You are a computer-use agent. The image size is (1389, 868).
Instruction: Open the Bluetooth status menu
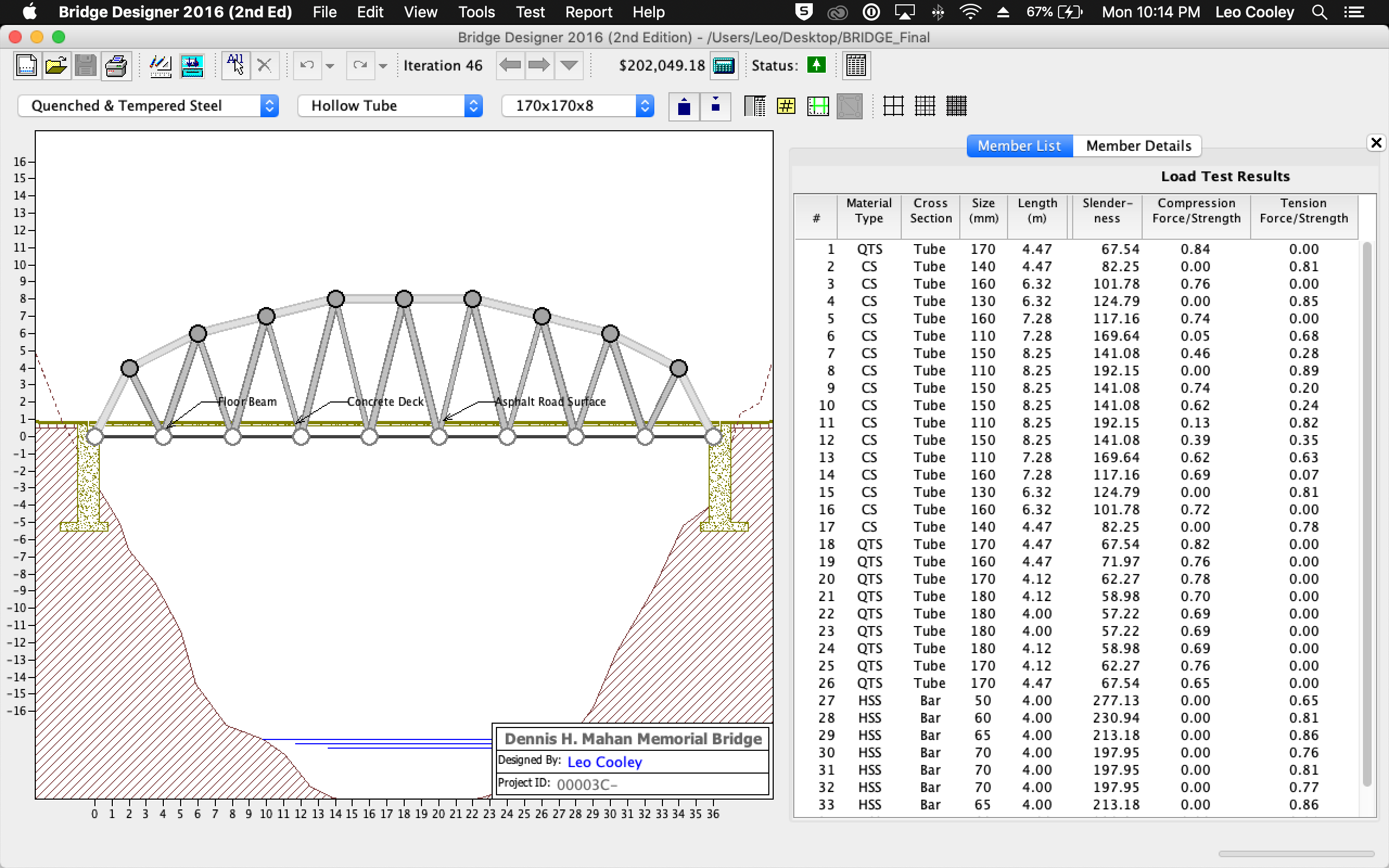coord(938,12)
